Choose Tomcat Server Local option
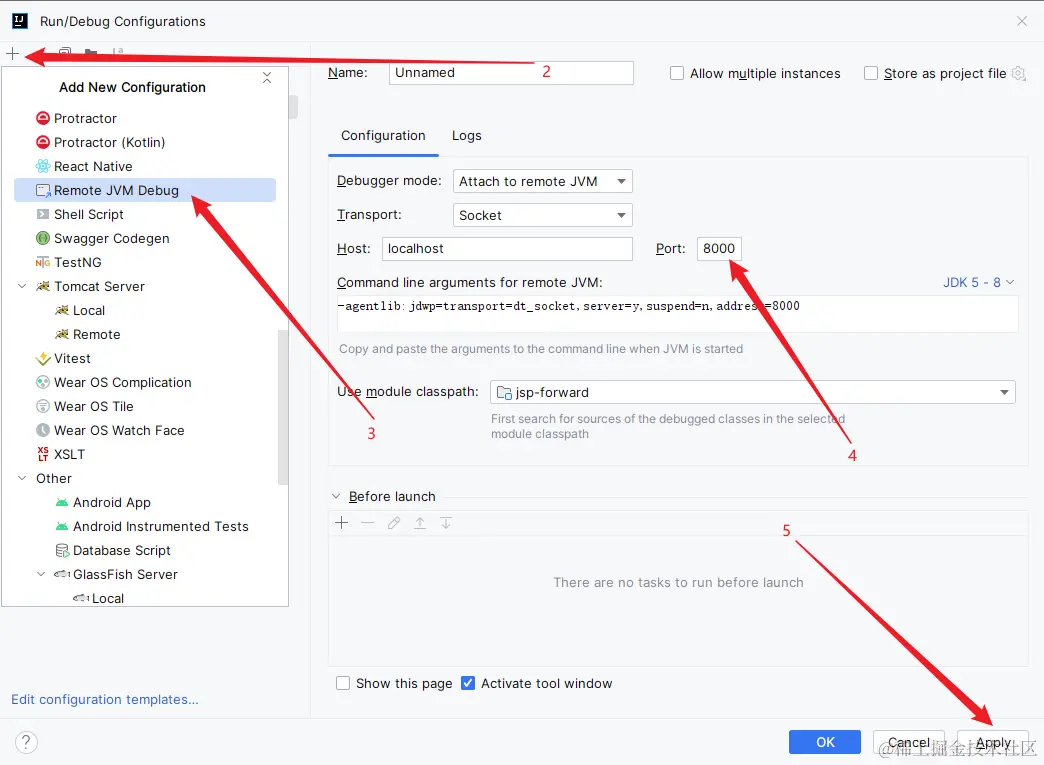Viewport: 1044px width, 765px height. pos(89,310)
